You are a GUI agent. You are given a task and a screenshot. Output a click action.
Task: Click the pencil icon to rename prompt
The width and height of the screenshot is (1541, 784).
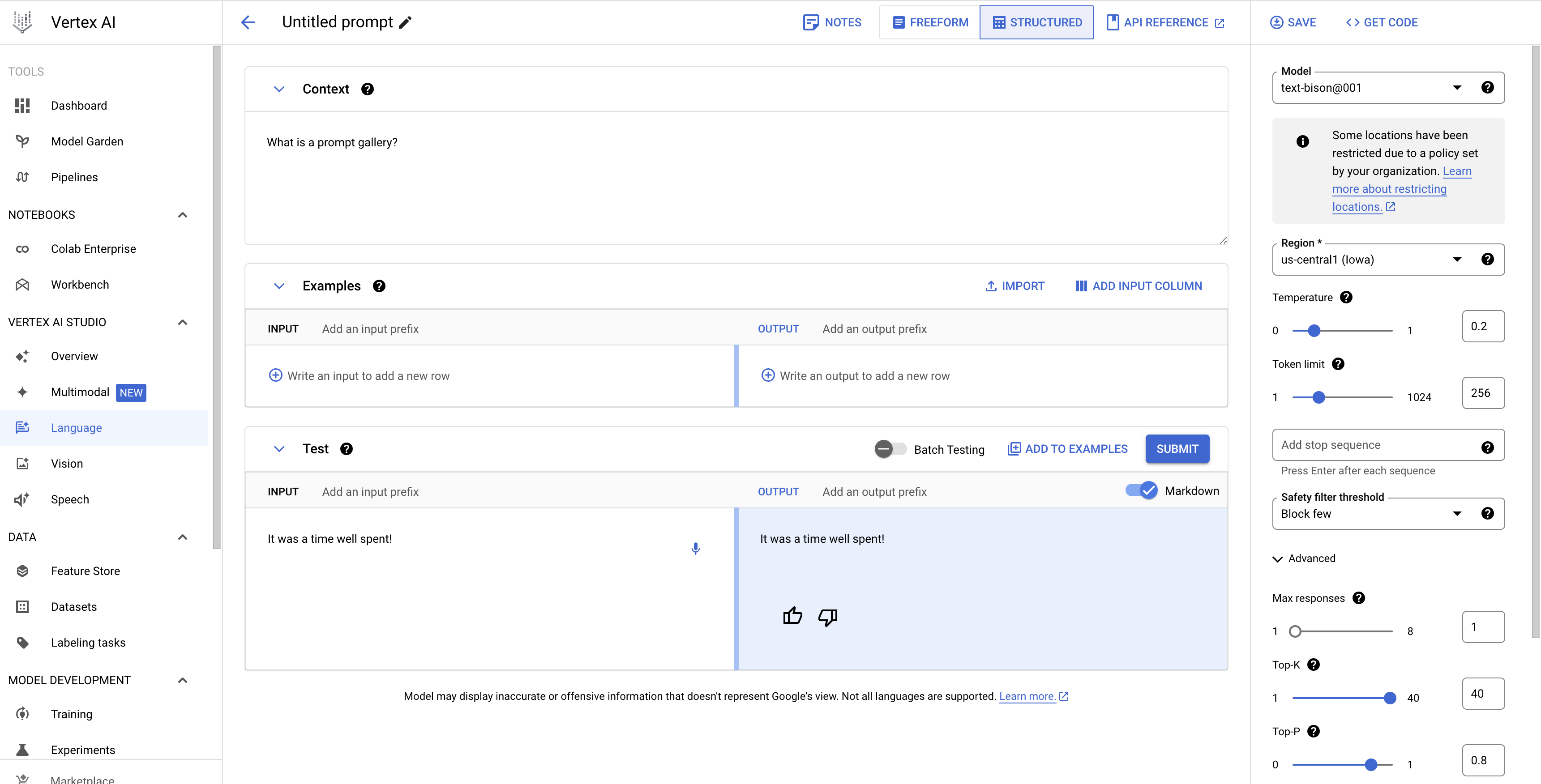coord(406,23)
